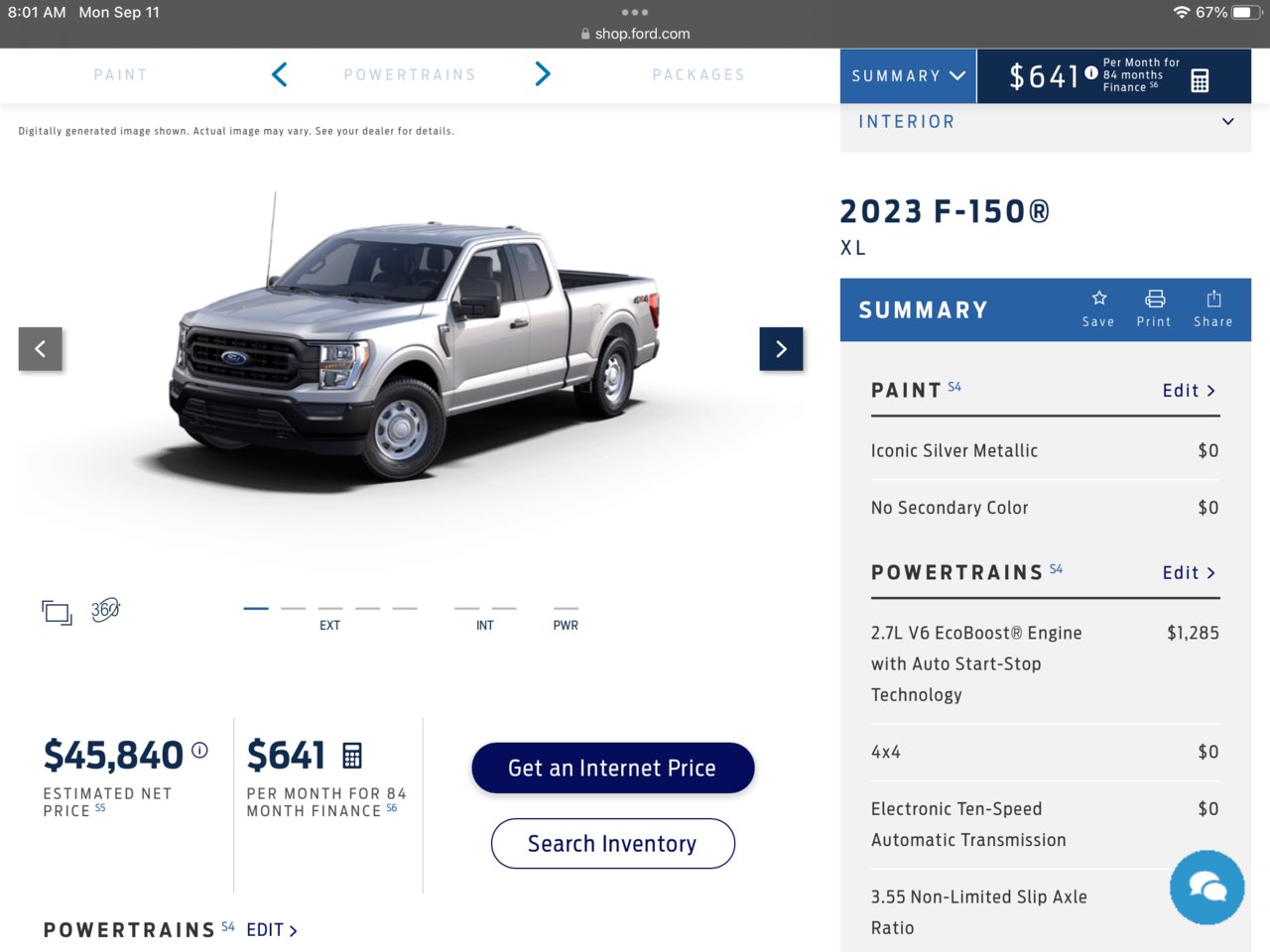Show the next vehicle image

coord(781,349)
